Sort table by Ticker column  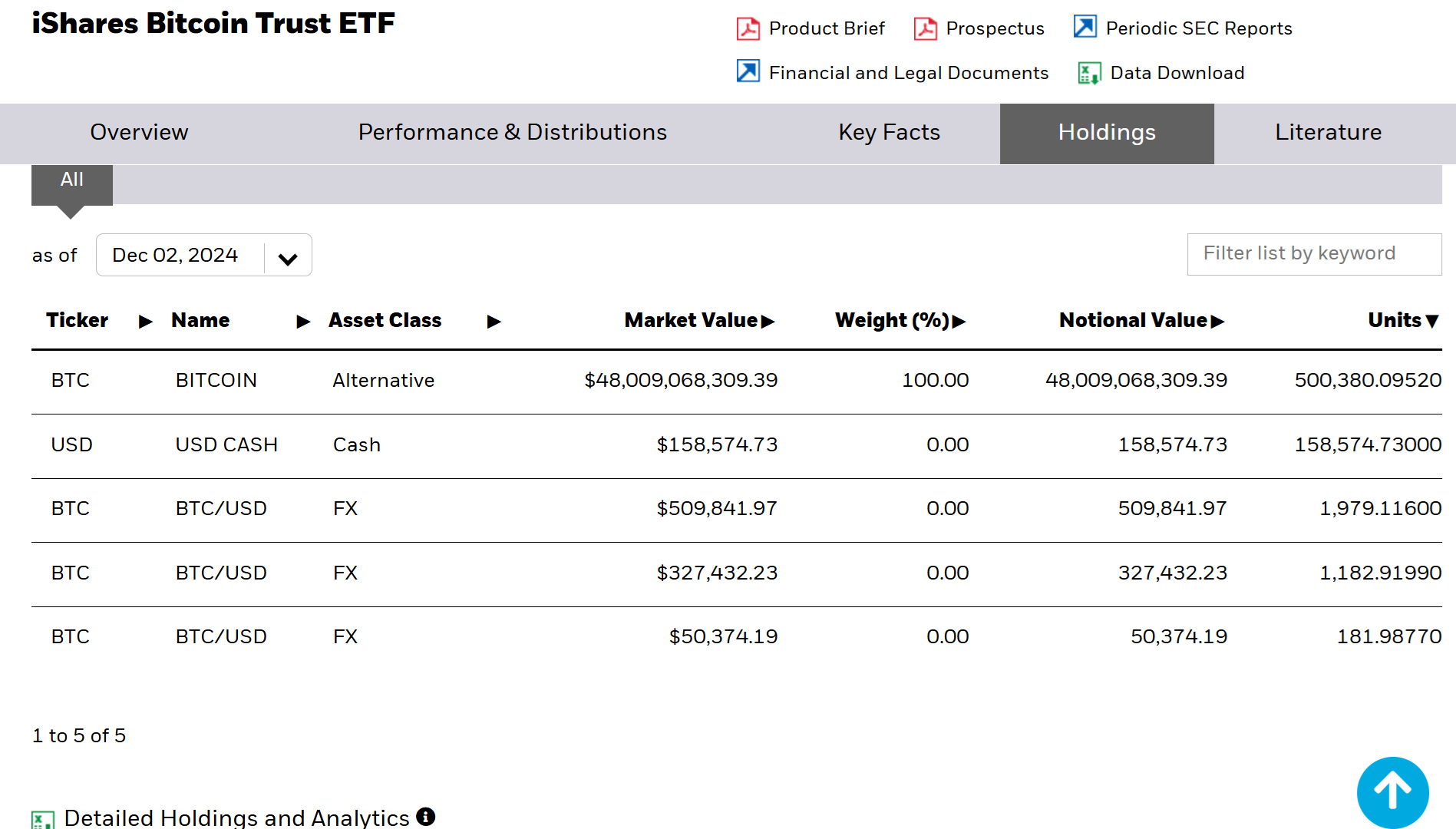99,320
